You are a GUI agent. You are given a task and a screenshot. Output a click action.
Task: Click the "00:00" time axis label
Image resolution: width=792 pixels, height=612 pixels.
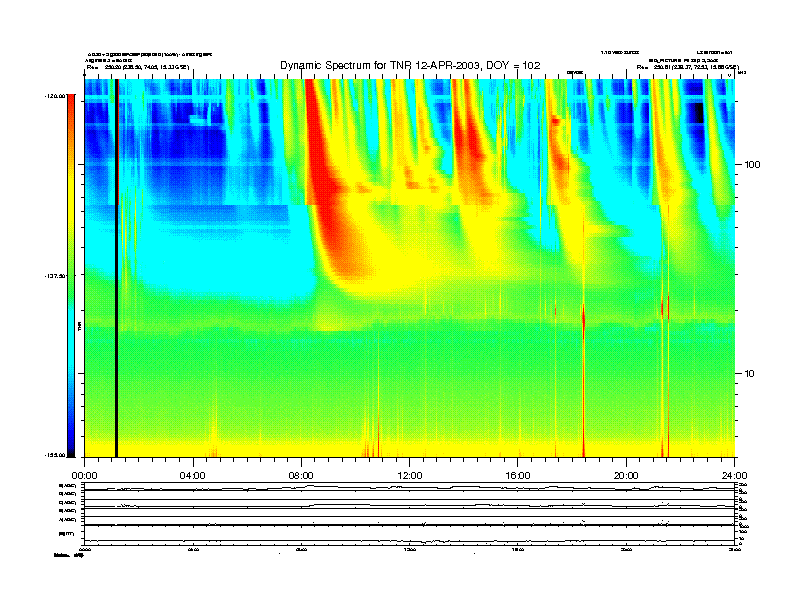pos(84,476)
